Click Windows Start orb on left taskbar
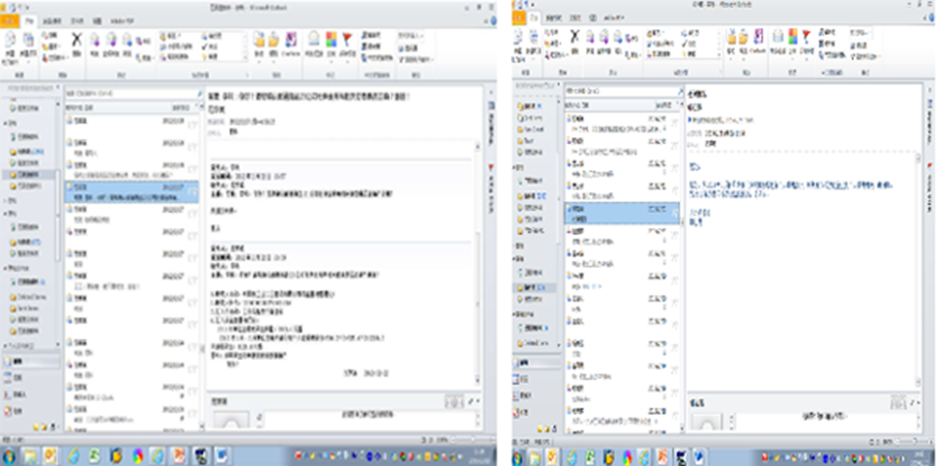Viewport: 938px width, 466px height. pos(8,456)
